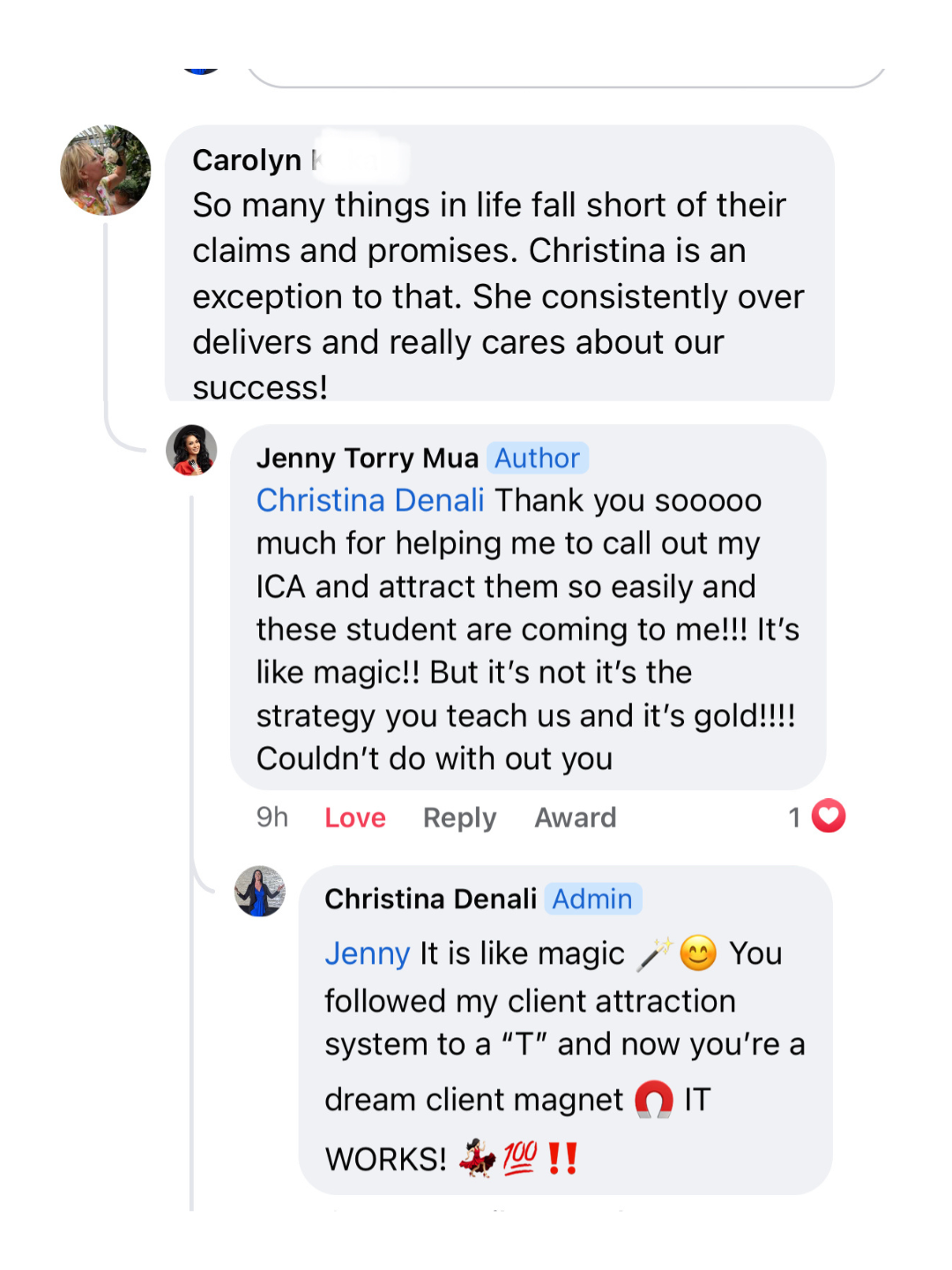Viewport: 952px width, 1270px height.
Task: Open the Christina Denali mention link
Action: click(x=370, y=501)
